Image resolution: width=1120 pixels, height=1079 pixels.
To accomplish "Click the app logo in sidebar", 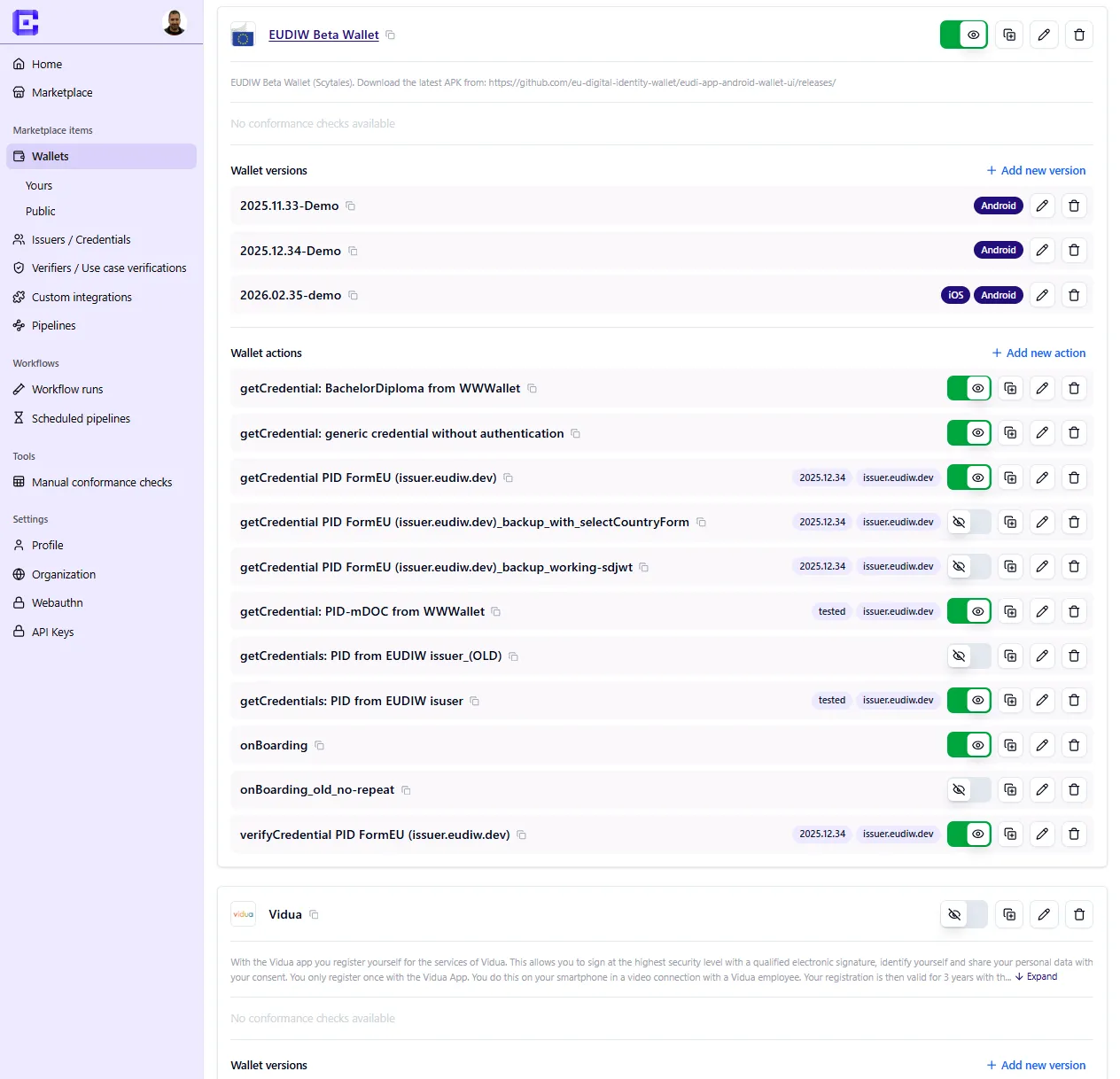I will point(26,22).
